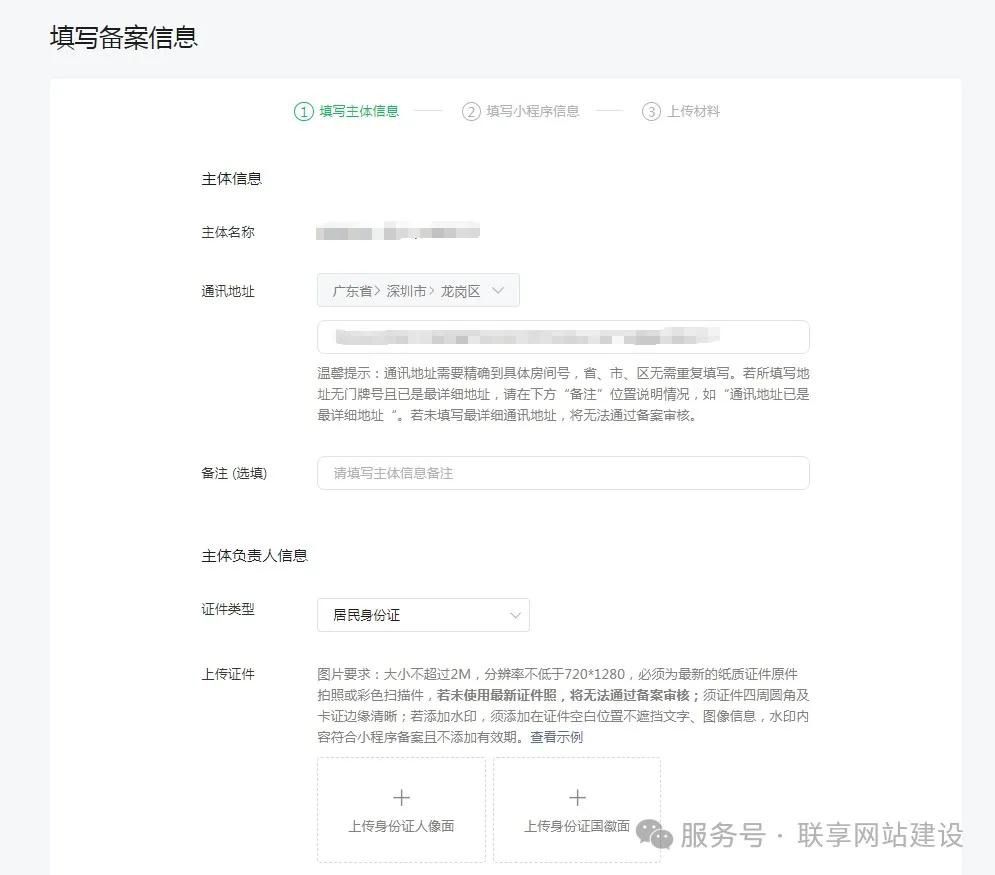The height and width of the screenshot is (875, 995).
Task: Expand the 证件类型 document type dropdown
Action: [423, 614]
